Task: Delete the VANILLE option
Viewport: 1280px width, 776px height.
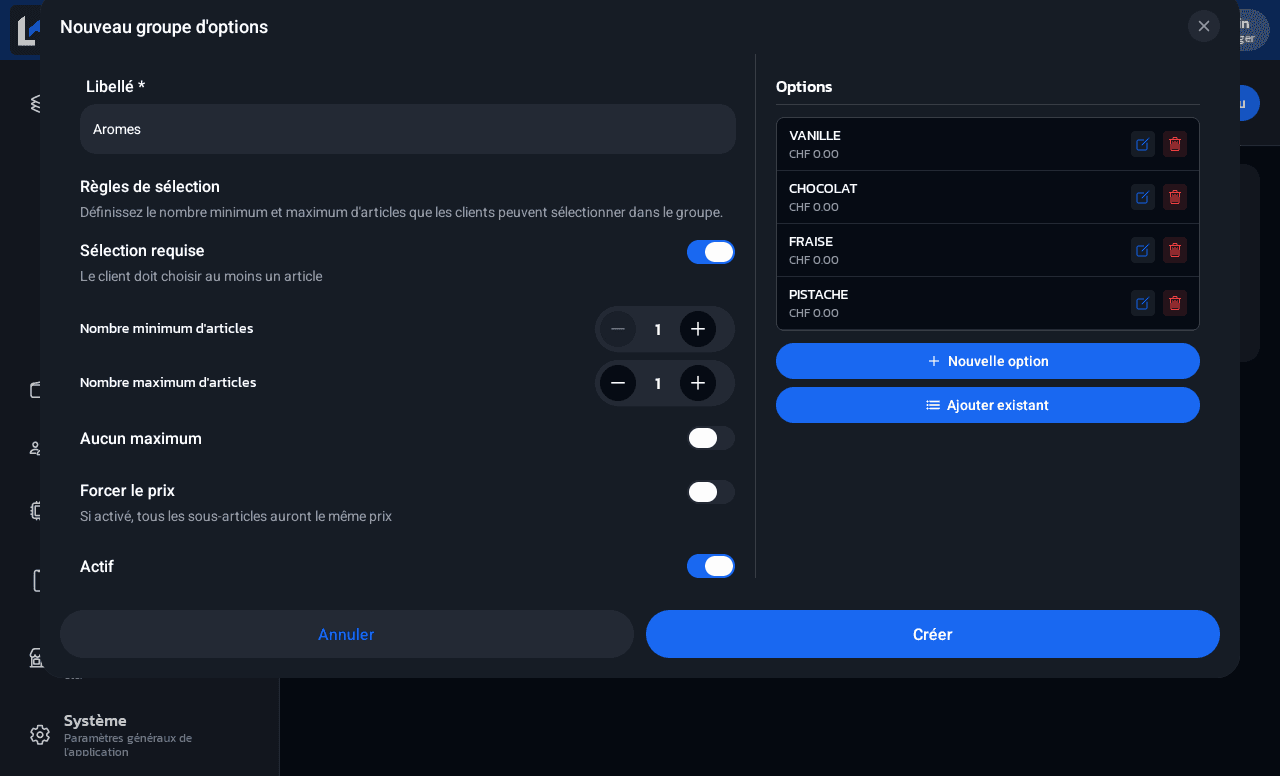Action: pos(1175,144)
